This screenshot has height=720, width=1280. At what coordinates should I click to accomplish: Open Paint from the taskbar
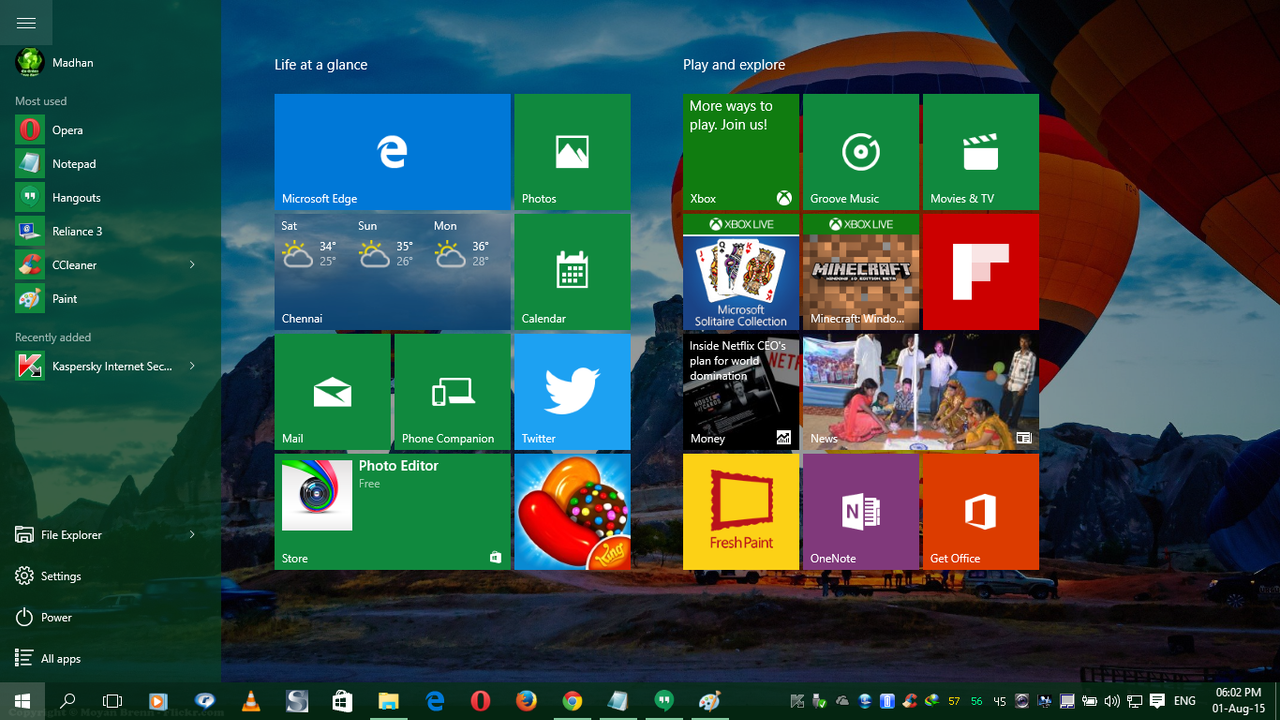pyautogui.click(x=709, y=701)
